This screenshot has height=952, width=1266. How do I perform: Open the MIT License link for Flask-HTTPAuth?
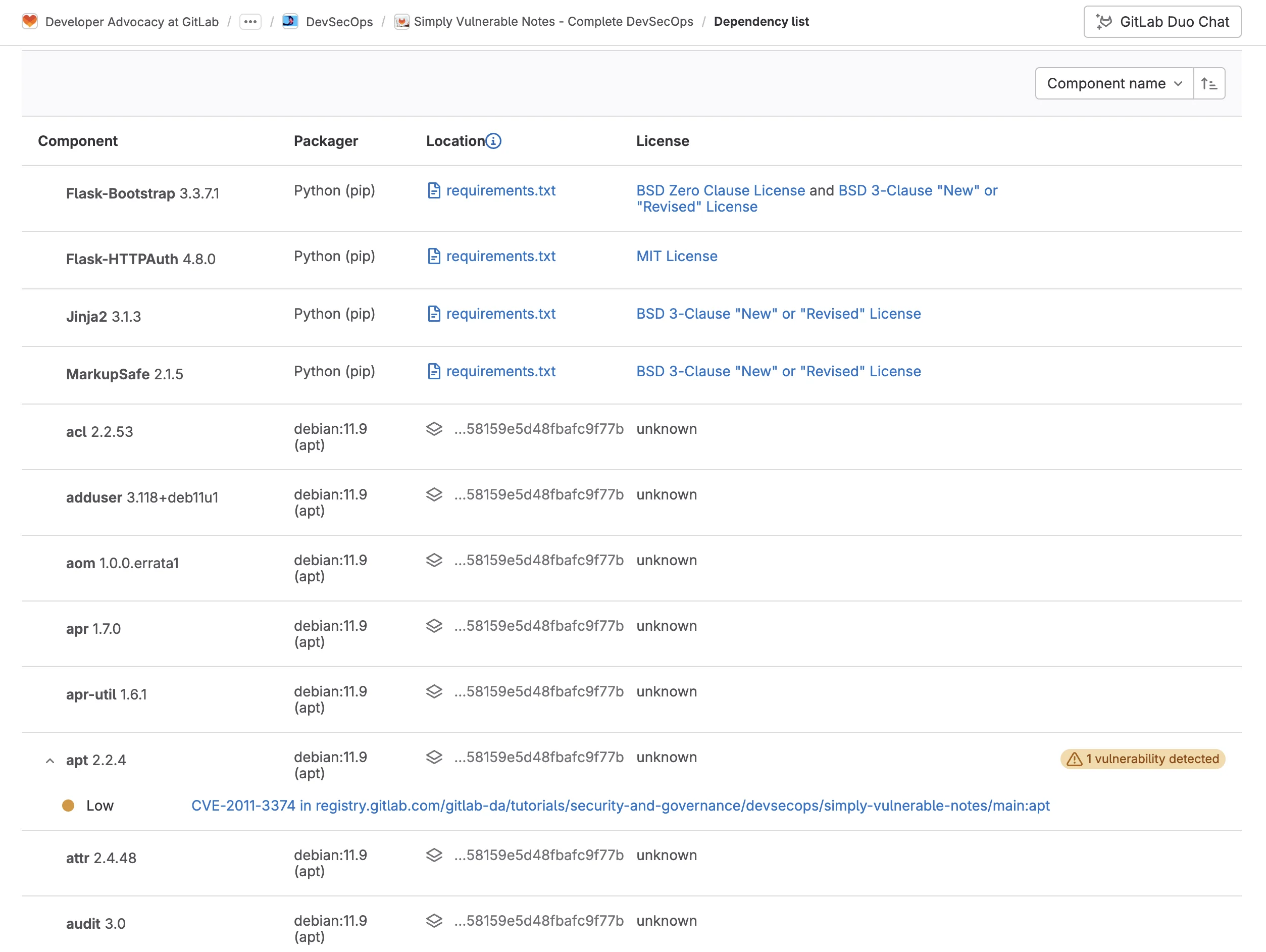coord(677,256)
